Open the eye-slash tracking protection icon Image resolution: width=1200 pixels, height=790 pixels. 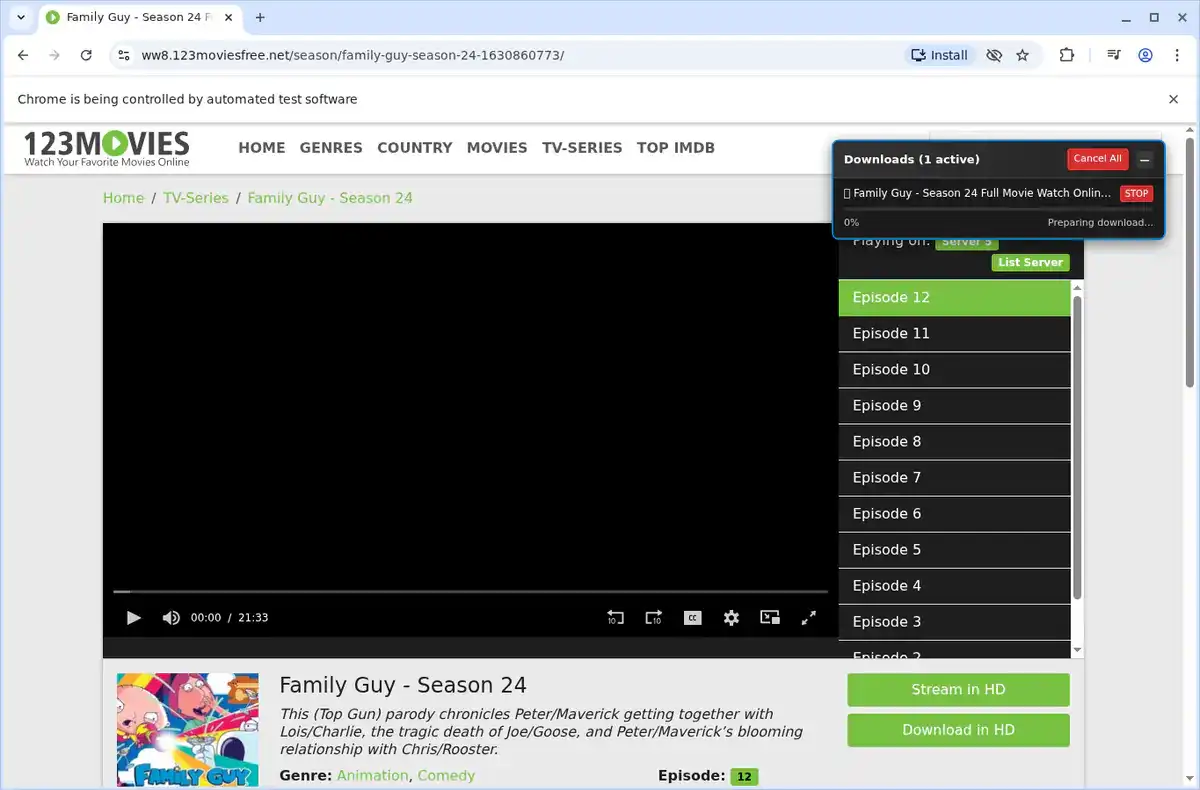pyautogui.click(x=993, y=55)
